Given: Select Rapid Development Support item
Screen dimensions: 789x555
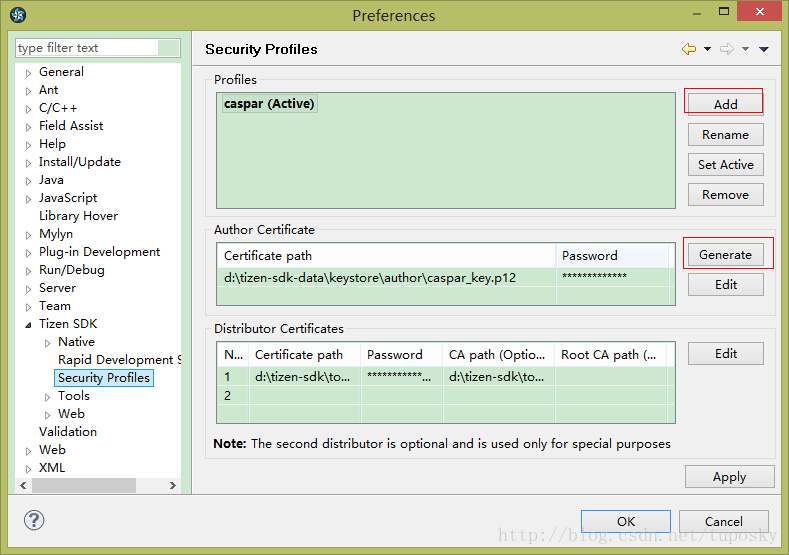Looking at the screenshot, I should pyautogui.click(x=119, y=360).
